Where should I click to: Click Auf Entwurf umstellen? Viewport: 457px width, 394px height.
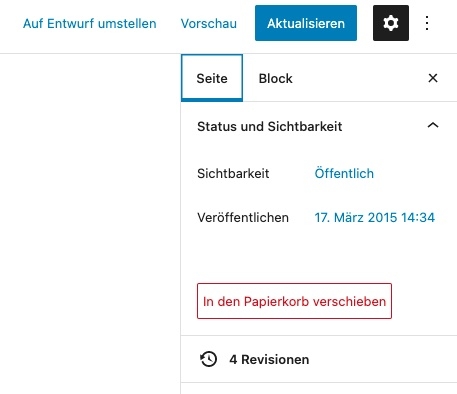[90, 23]
